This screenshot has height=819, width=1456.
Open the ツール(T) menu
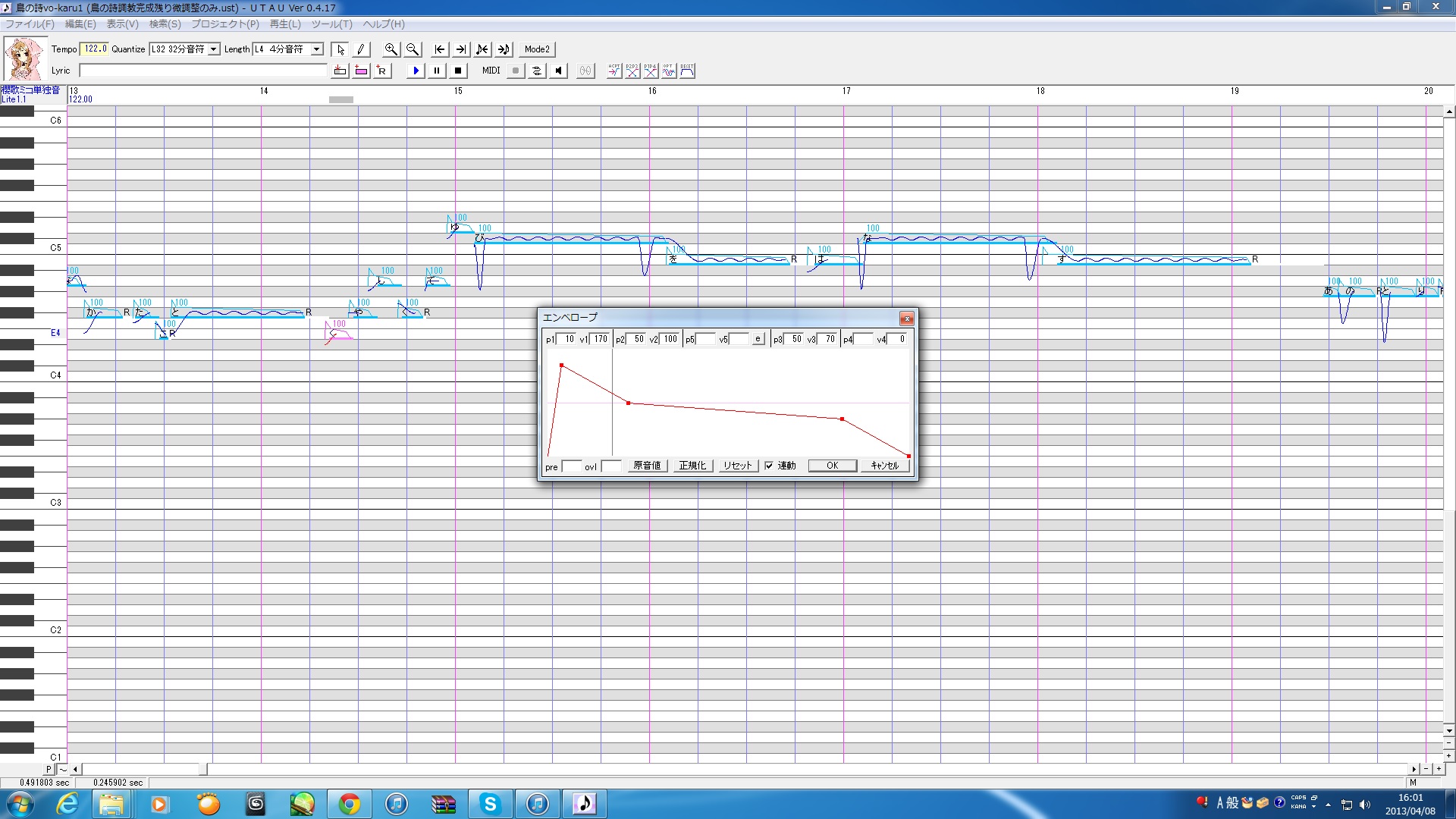331,24
